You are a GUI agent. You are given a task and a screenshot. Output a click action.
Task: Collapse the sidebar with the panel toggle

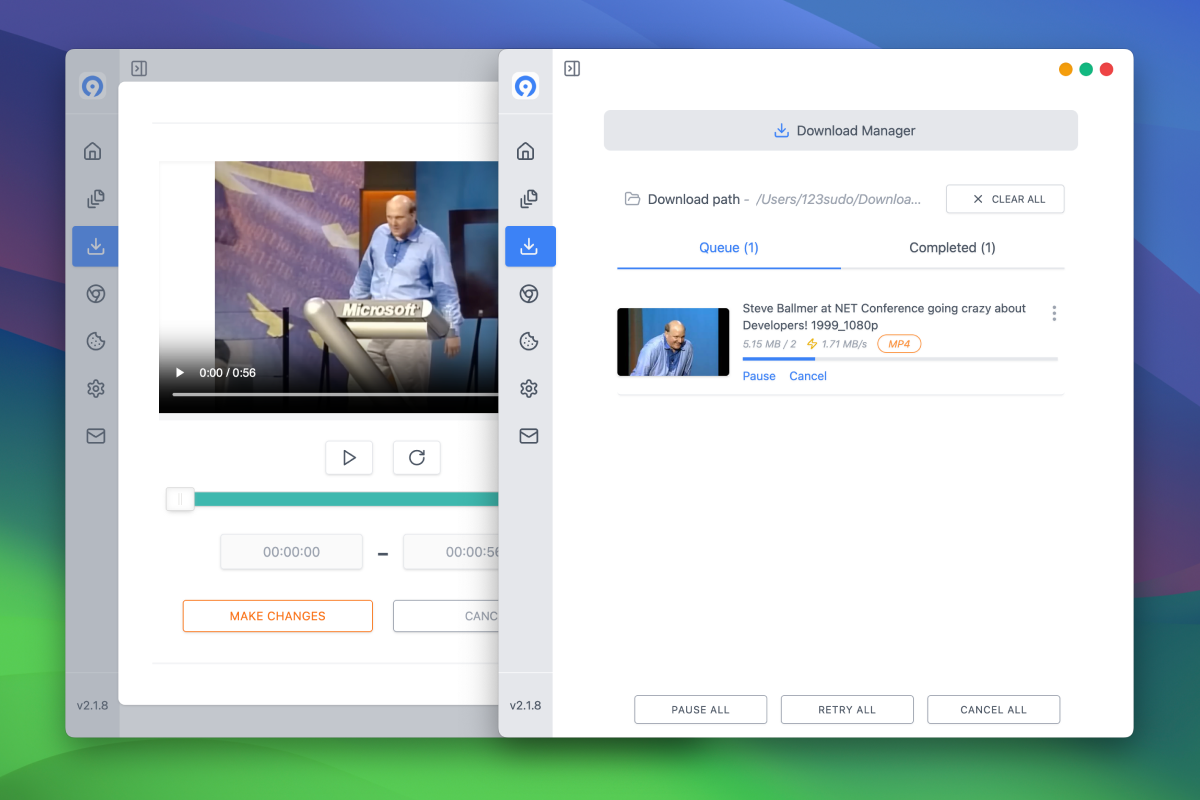572,68
